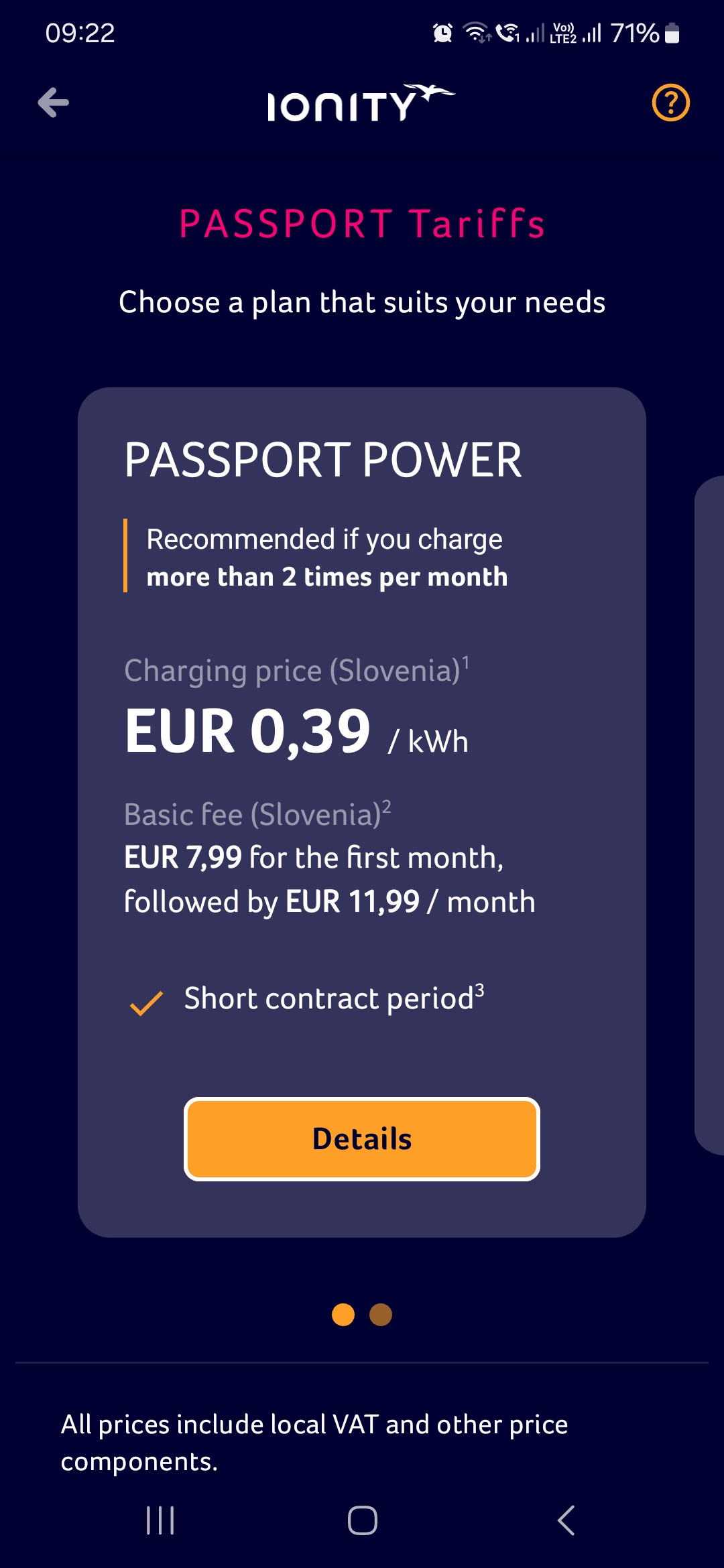Tap the PASSPORT POWER card title

click(323, 460)
